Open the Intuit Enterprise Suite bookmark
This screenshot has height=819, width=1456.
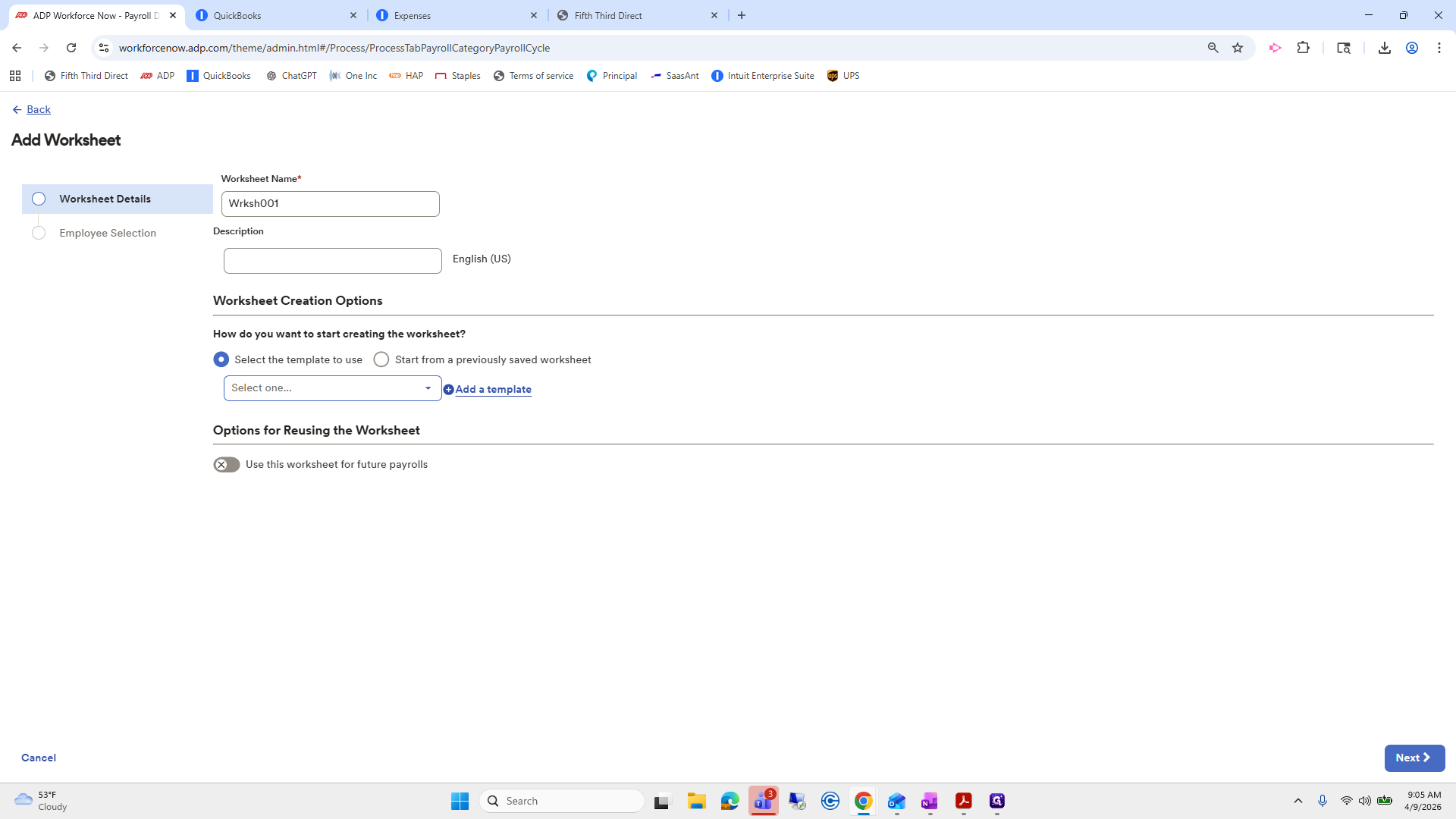[762, 76]
